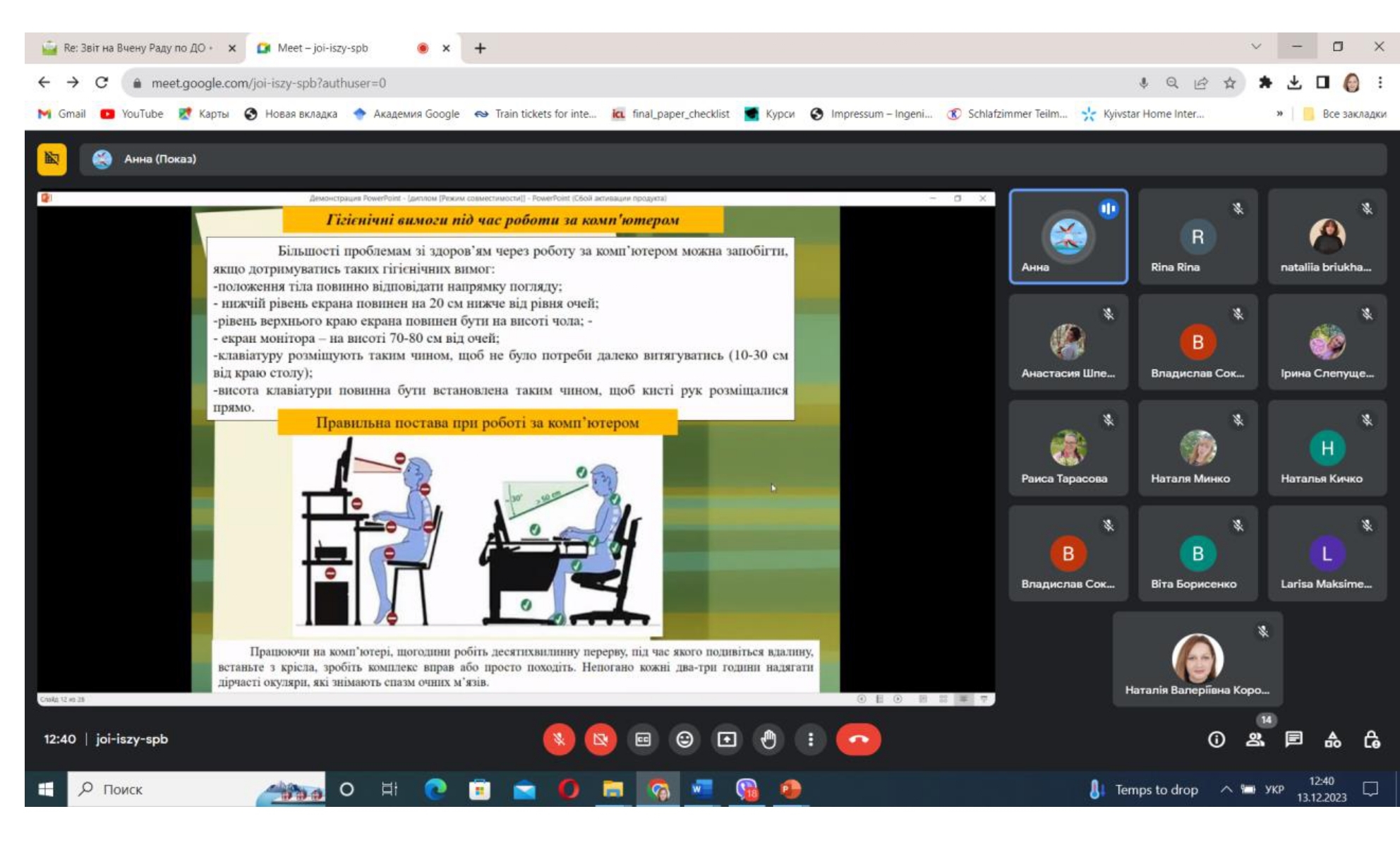The image size is (1400, 845).
Task: Open the meeting chat panel
Action: click(1293, 739)
